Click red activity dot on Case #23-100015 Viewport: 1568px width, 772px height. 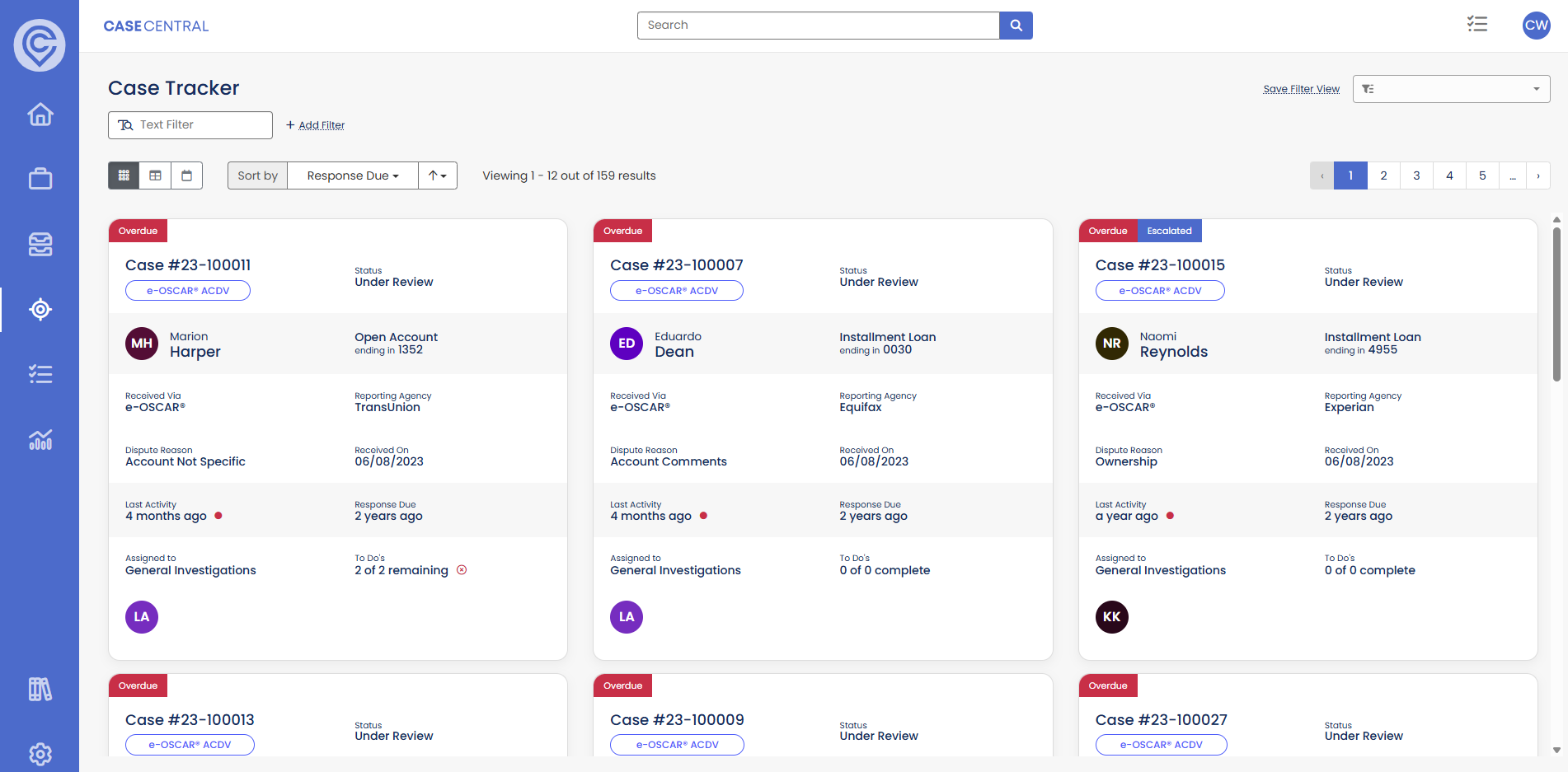click(x=1170, y=516)
